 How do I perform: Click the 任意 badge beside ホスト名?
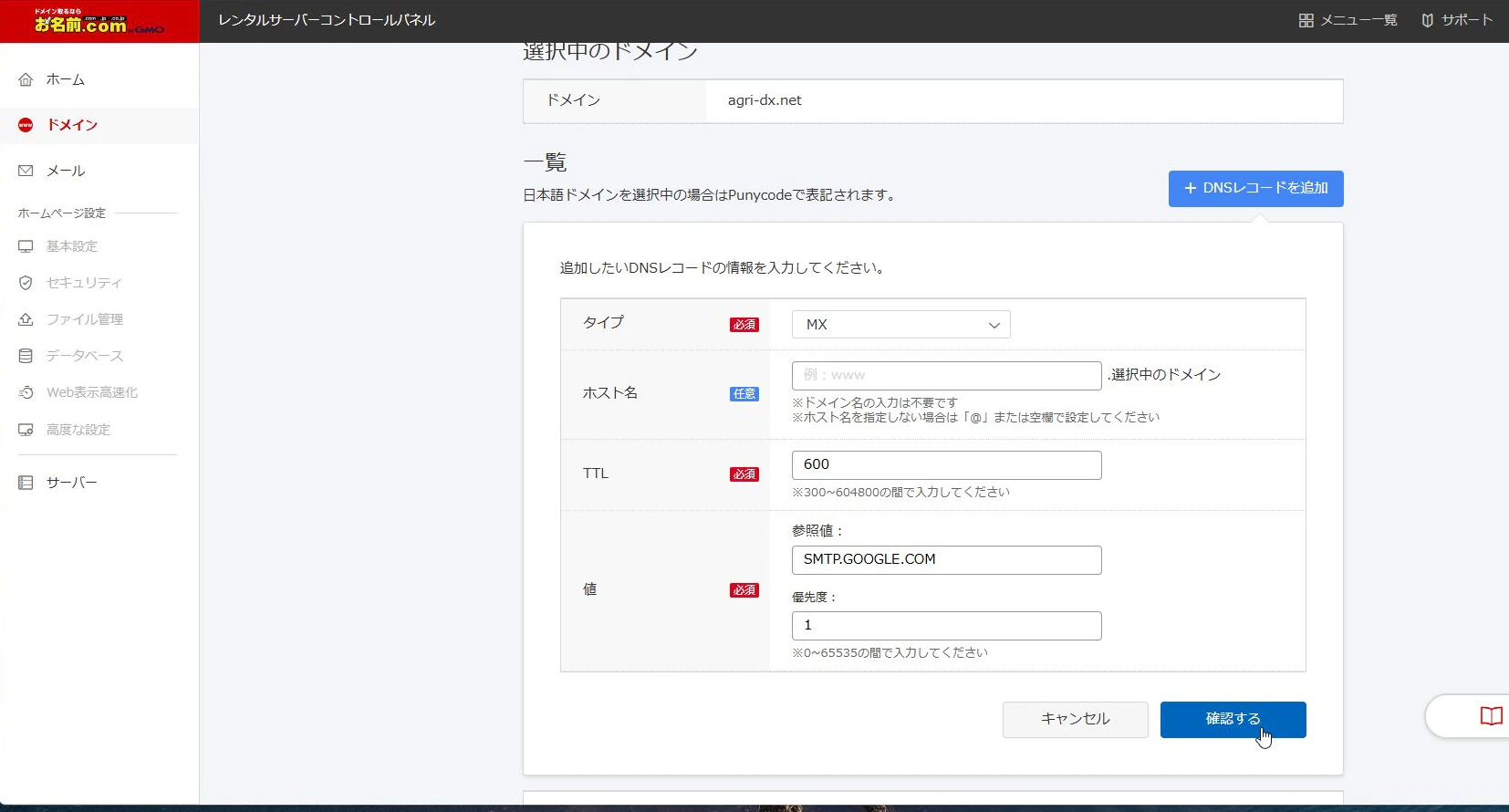coord(744,394)
